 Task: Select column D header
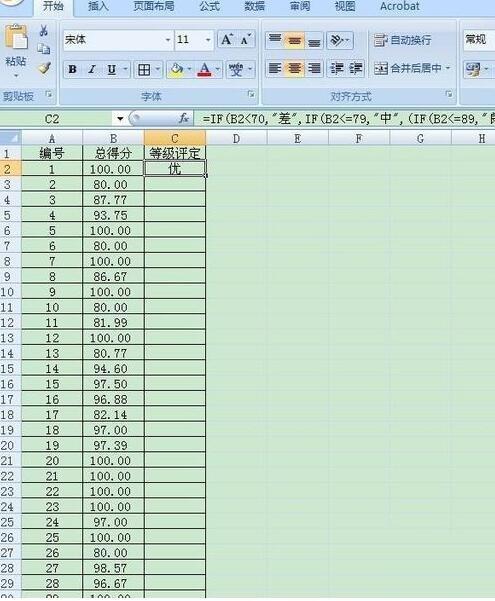(x=236, y=138)
